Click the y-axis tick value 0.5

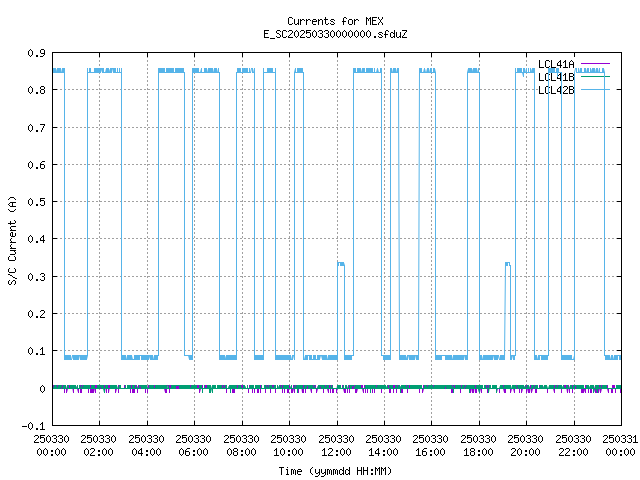click(36, 202)
